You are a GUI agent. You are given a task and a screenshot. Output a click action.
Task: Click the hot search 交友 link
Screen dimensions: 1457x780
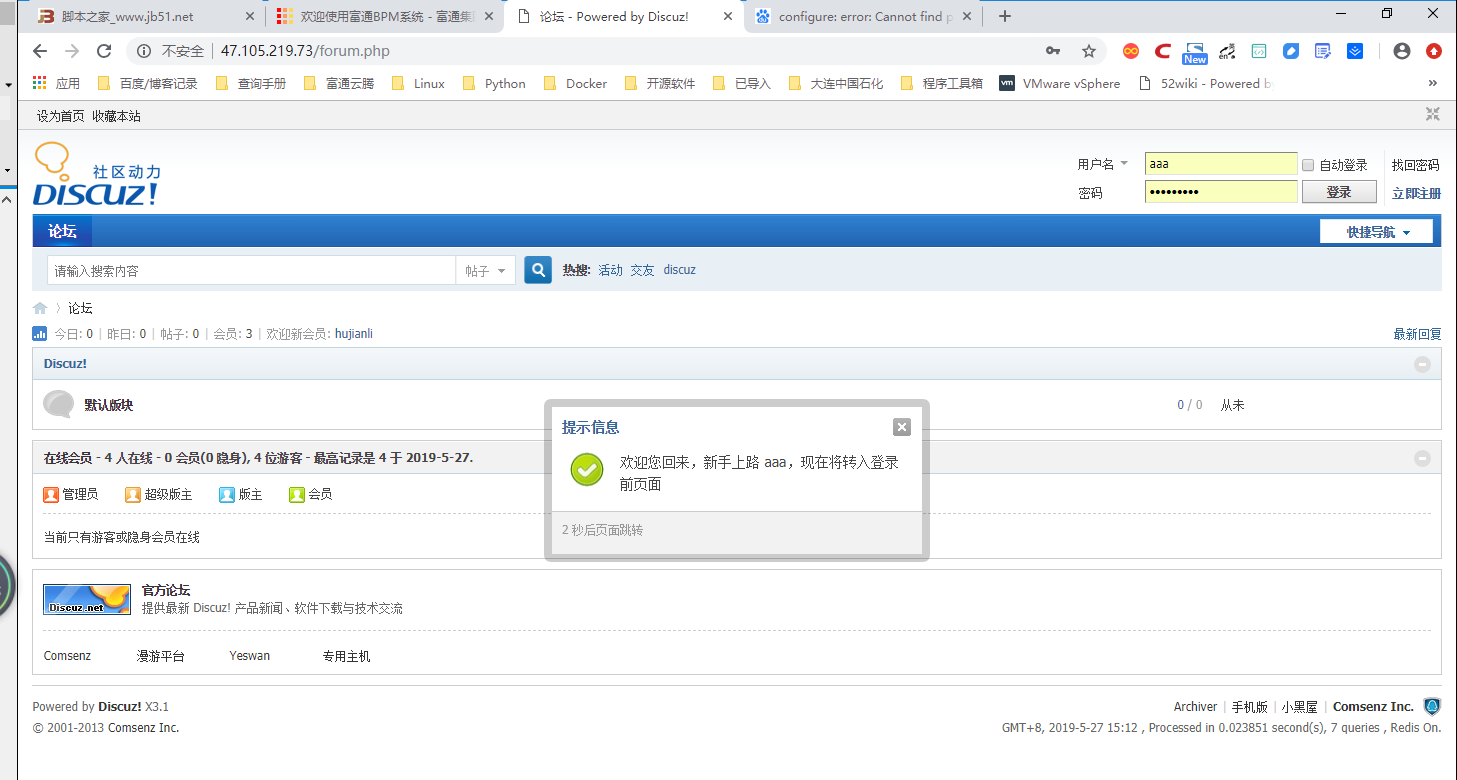tap(642, 270)
